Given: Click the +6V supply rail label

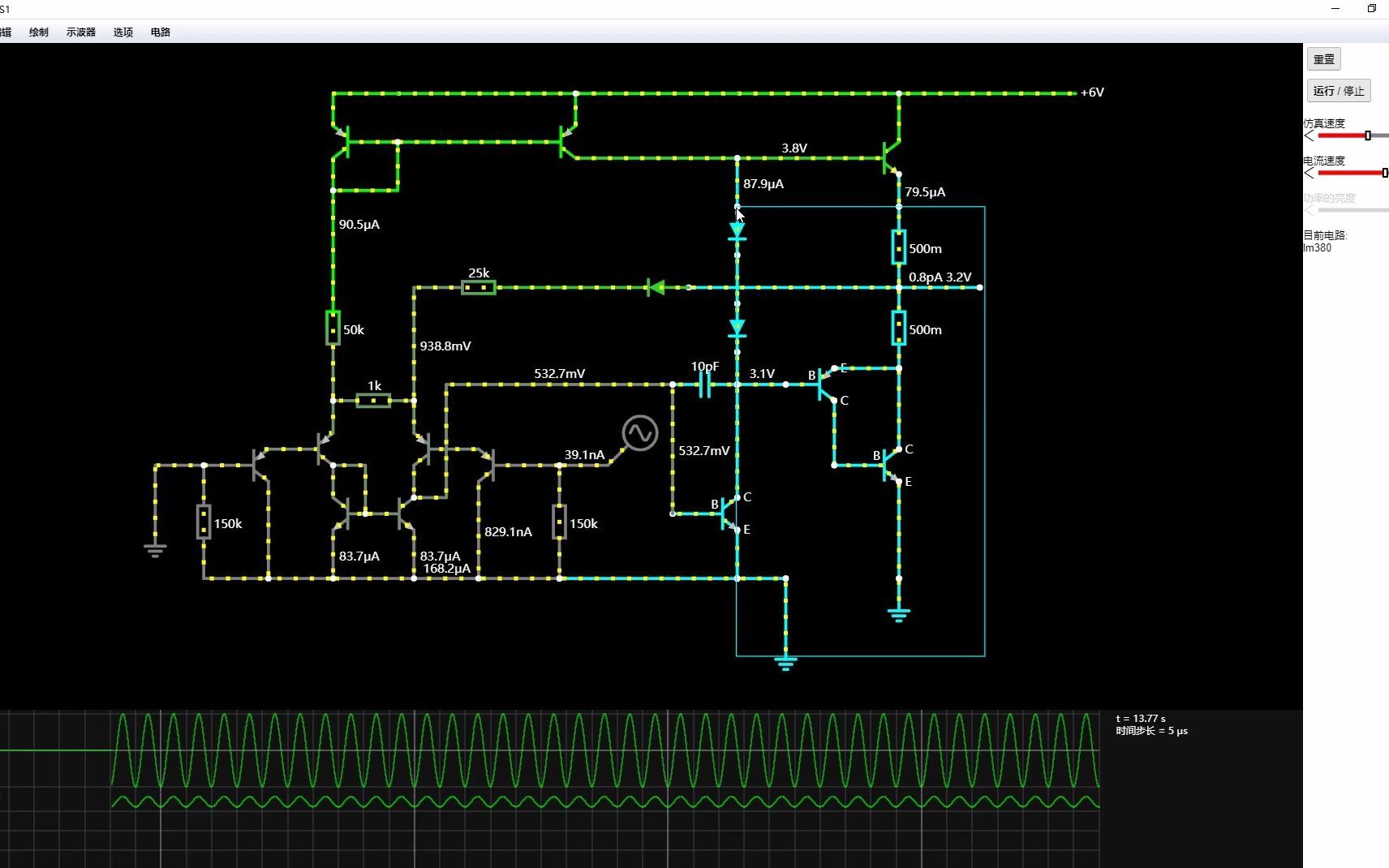Looking at the screenshot, I should (1092, 92).
